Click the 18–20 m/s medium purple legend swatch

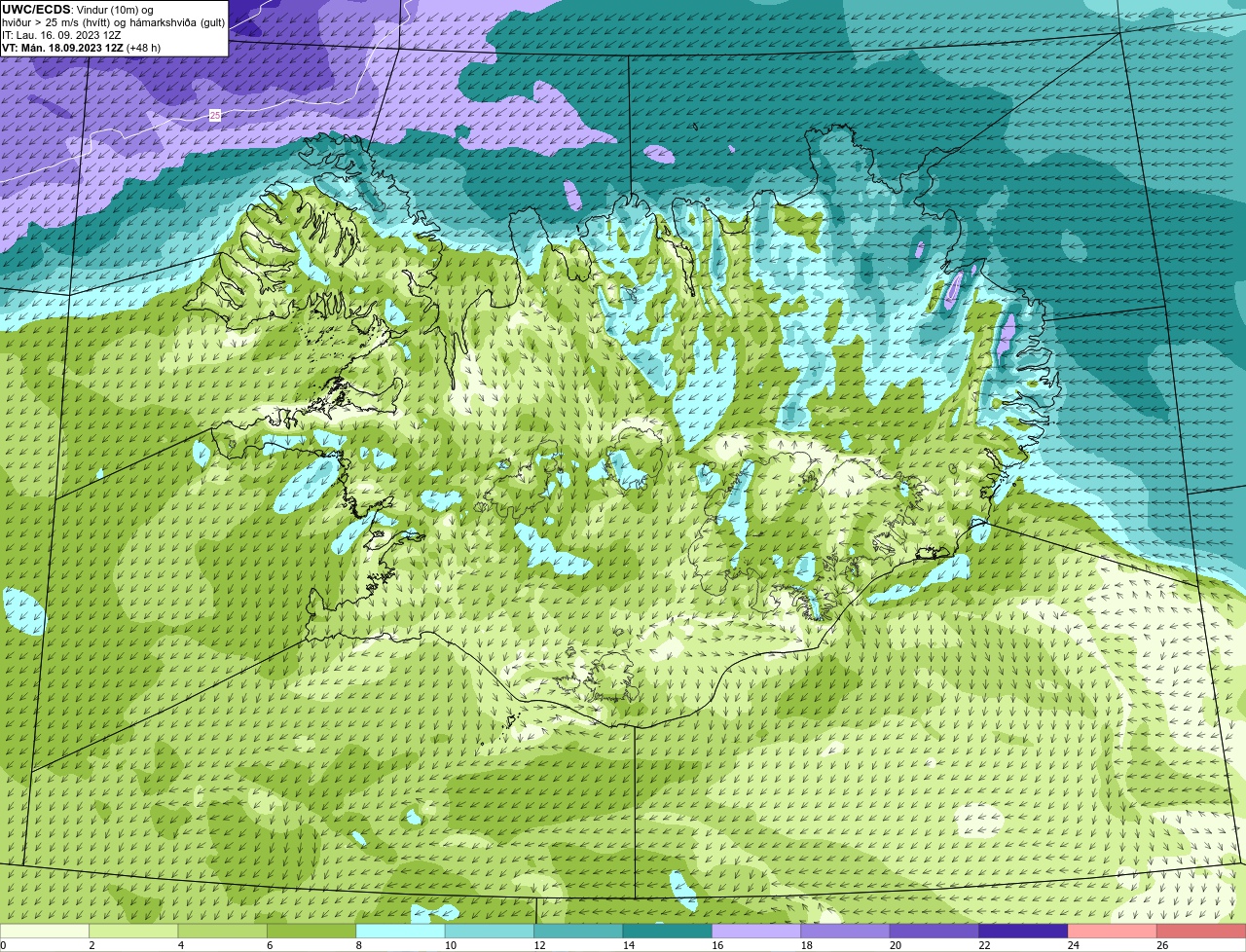(845, 932)
